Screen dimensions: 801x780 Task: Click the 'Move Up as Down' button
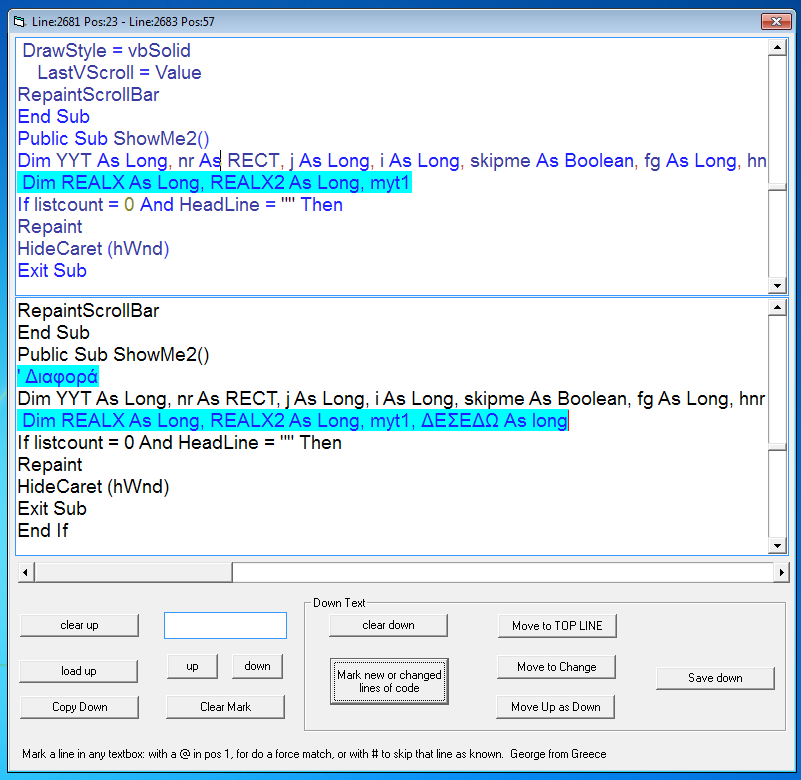coord(555,707)
